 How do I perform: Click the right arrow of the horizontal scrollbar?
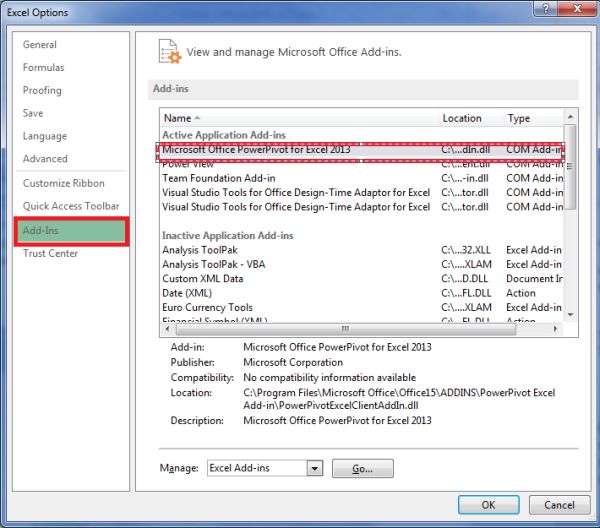[556, 329]
